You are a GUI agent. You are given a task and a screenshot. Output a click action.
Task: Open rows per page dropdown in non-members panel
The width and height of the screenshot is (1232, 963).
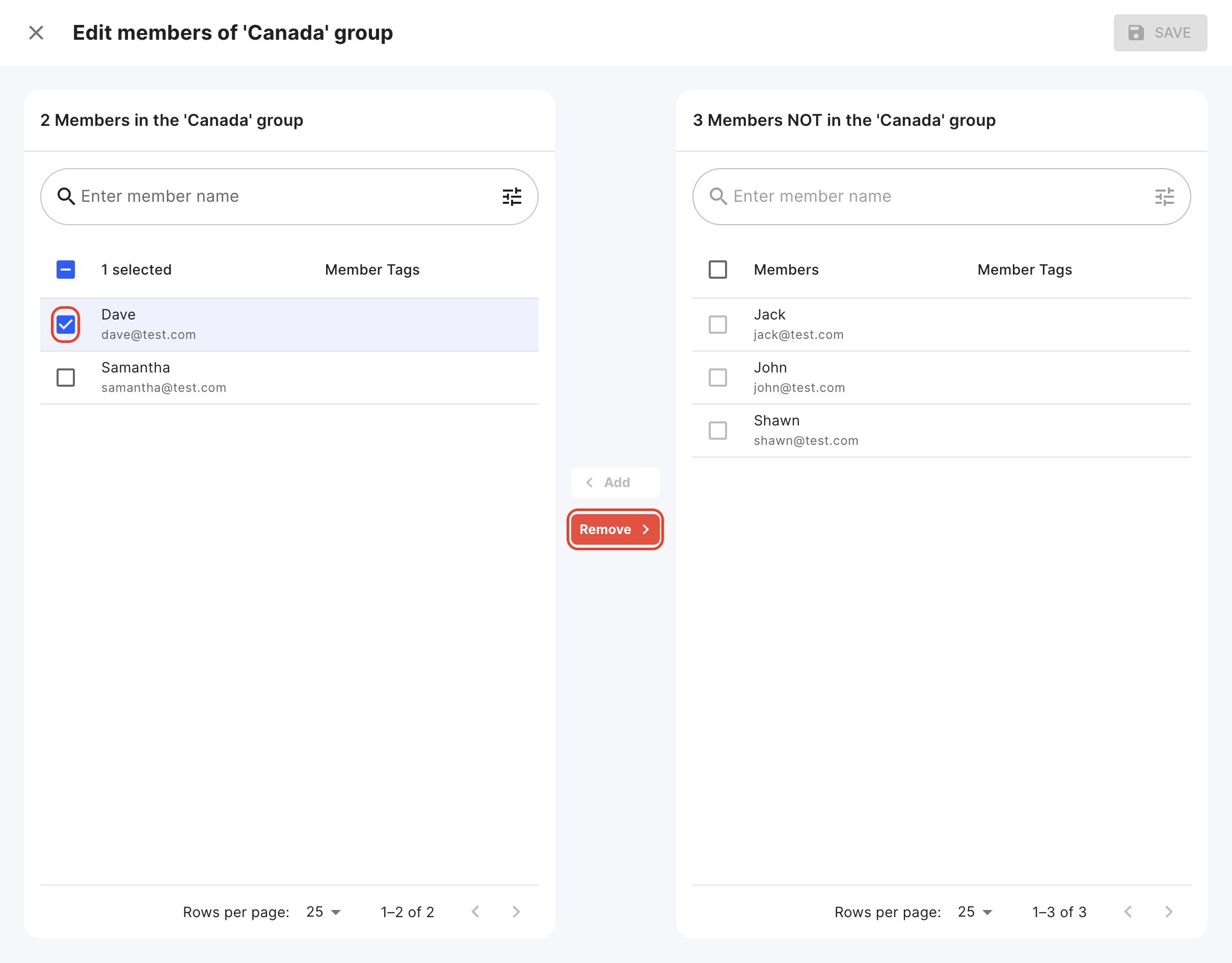(x=975, y=912)
